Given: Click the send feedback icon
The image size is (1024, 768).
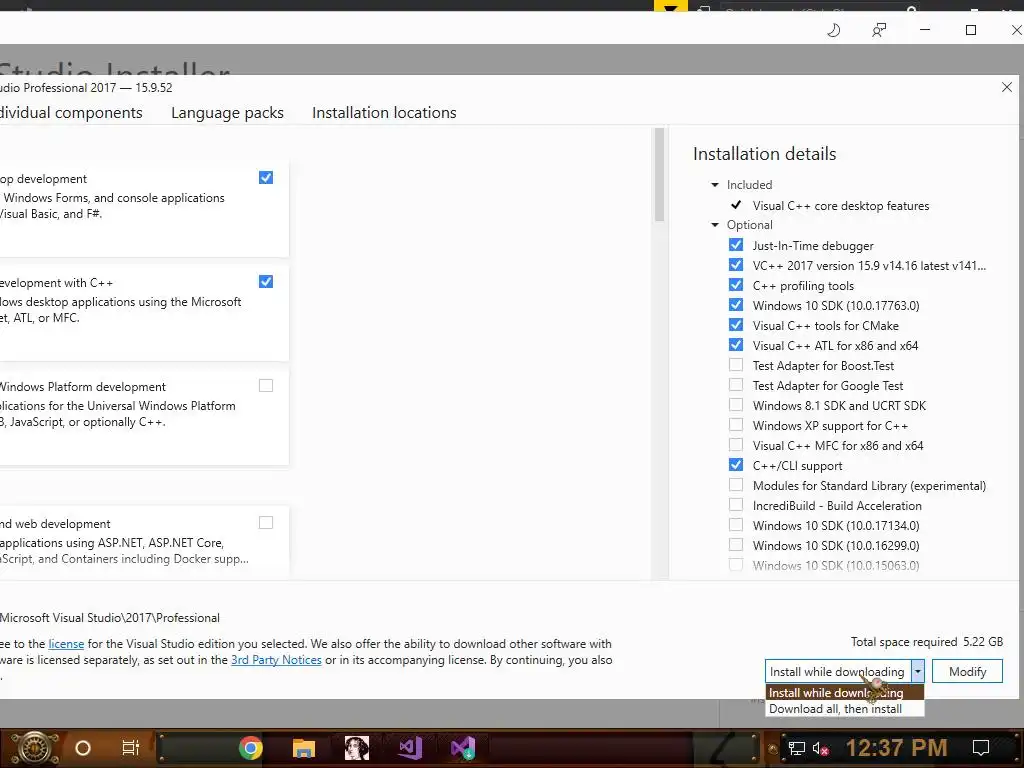Looking at the screenshot, I should pyautogui.click(x=879, y=30).
